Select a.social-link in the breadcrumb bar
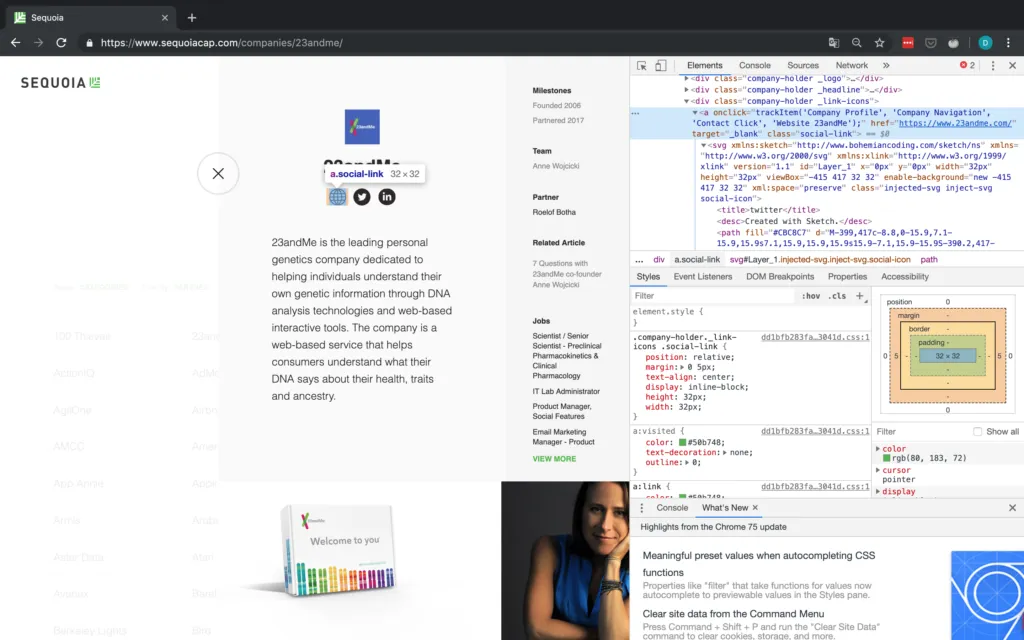This screenshot has height=640, width=1024. pos(697,259)
